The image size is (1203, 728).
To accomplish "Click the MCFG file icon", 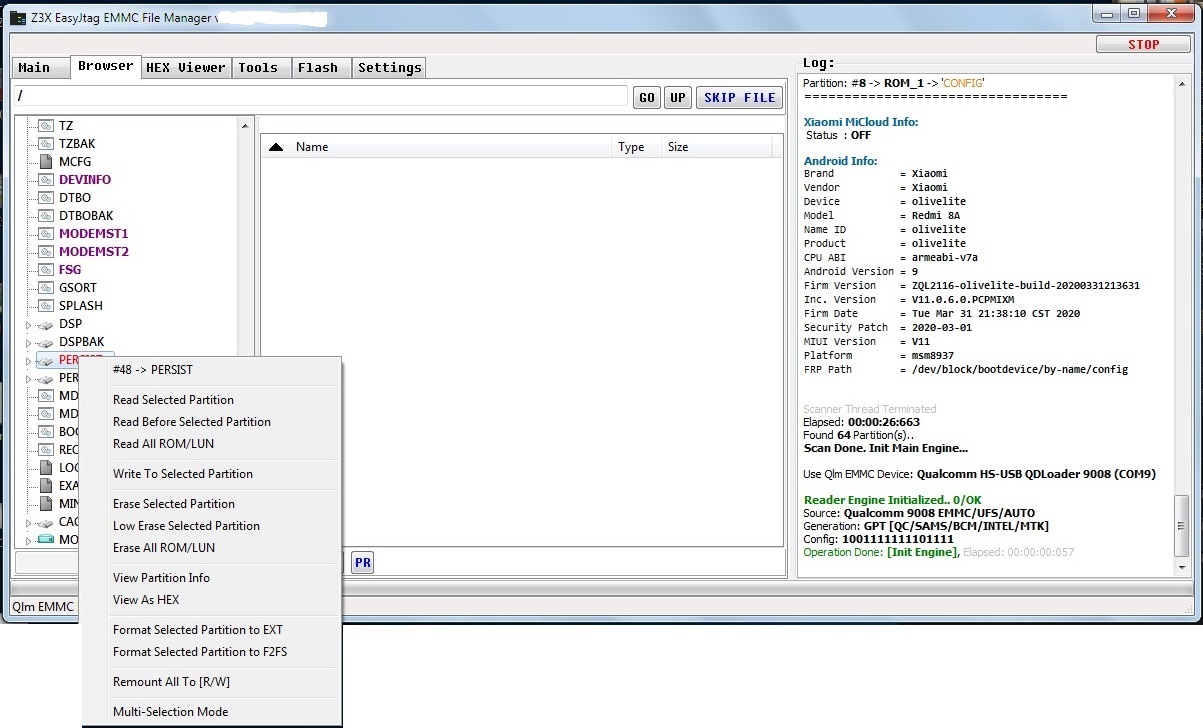I will [45, 162].
